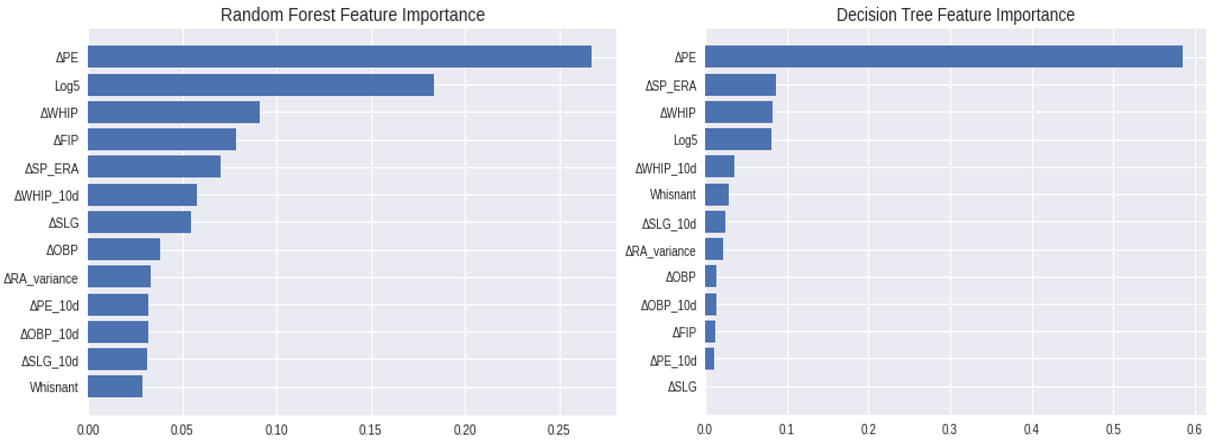Select the ΔWHIP bar in Random Forest chart

(x=174, y=112)
